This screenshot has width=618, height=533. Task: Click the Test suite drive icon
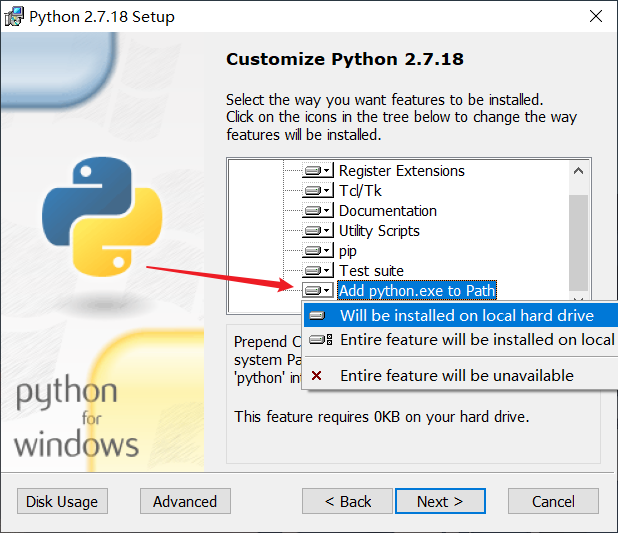point(318,271)
